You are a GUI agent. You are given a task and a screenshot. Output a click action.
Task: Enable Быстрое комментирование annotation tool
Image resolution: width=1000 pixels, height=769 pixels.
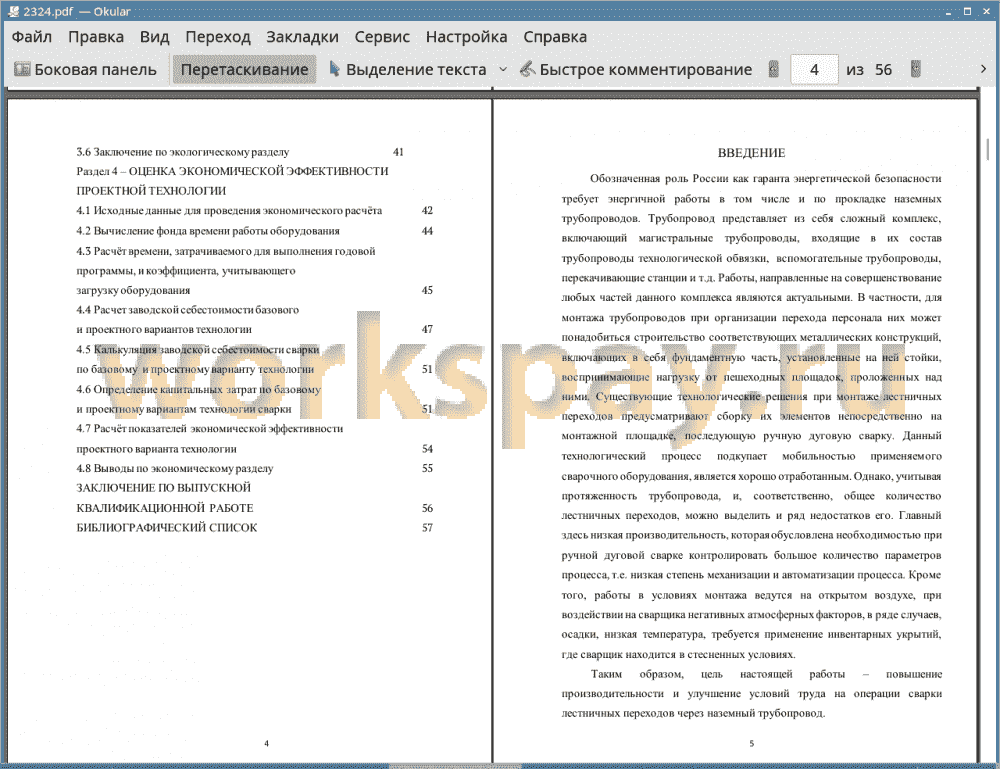pyautogui.click(x=636, y=70)
